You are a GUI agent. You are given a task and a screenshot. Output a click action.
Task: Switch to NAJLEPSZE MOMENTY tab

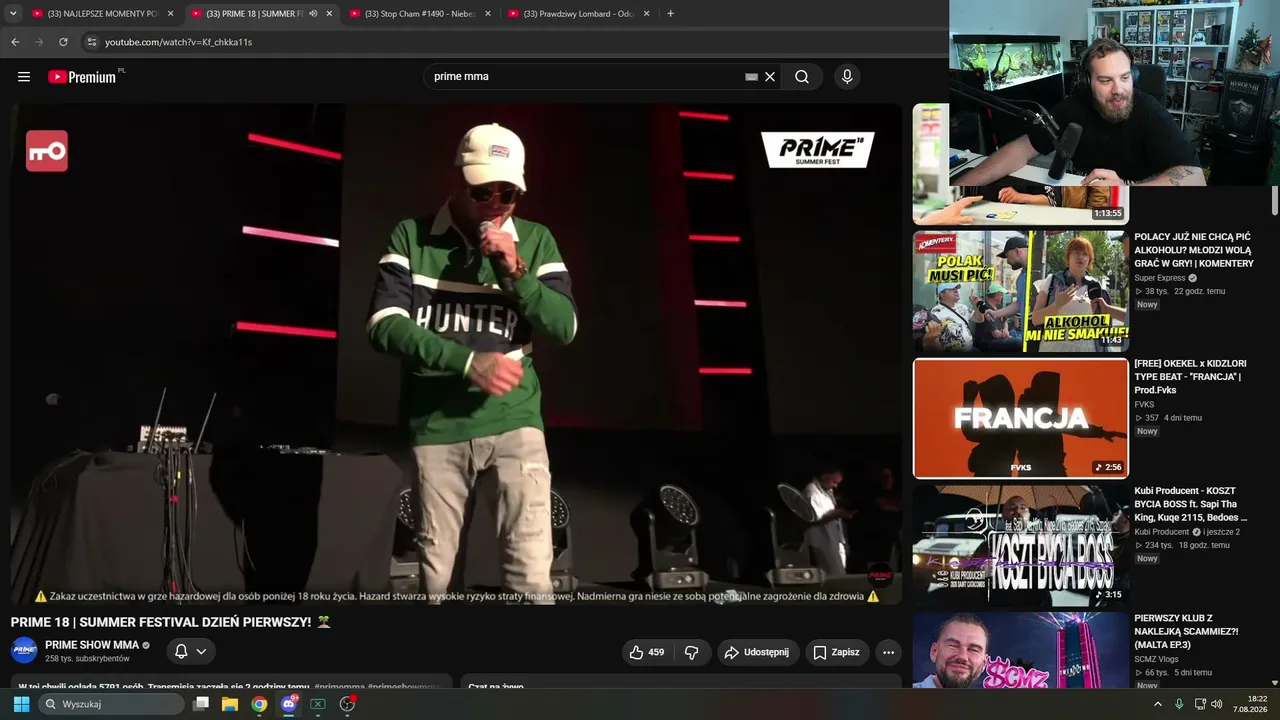[102, 14]
